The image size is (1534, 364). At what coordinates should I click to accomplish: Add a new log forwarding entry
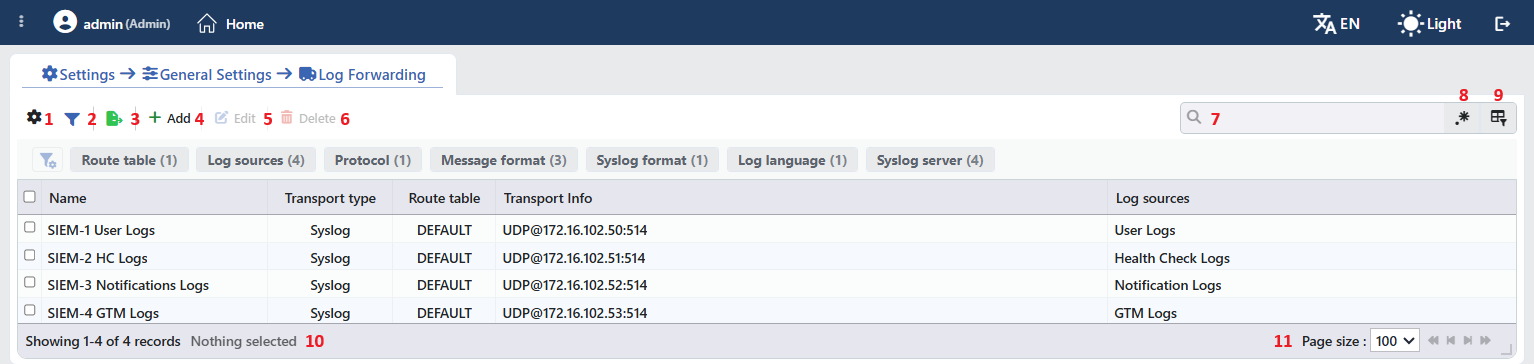tap(169, 118)
